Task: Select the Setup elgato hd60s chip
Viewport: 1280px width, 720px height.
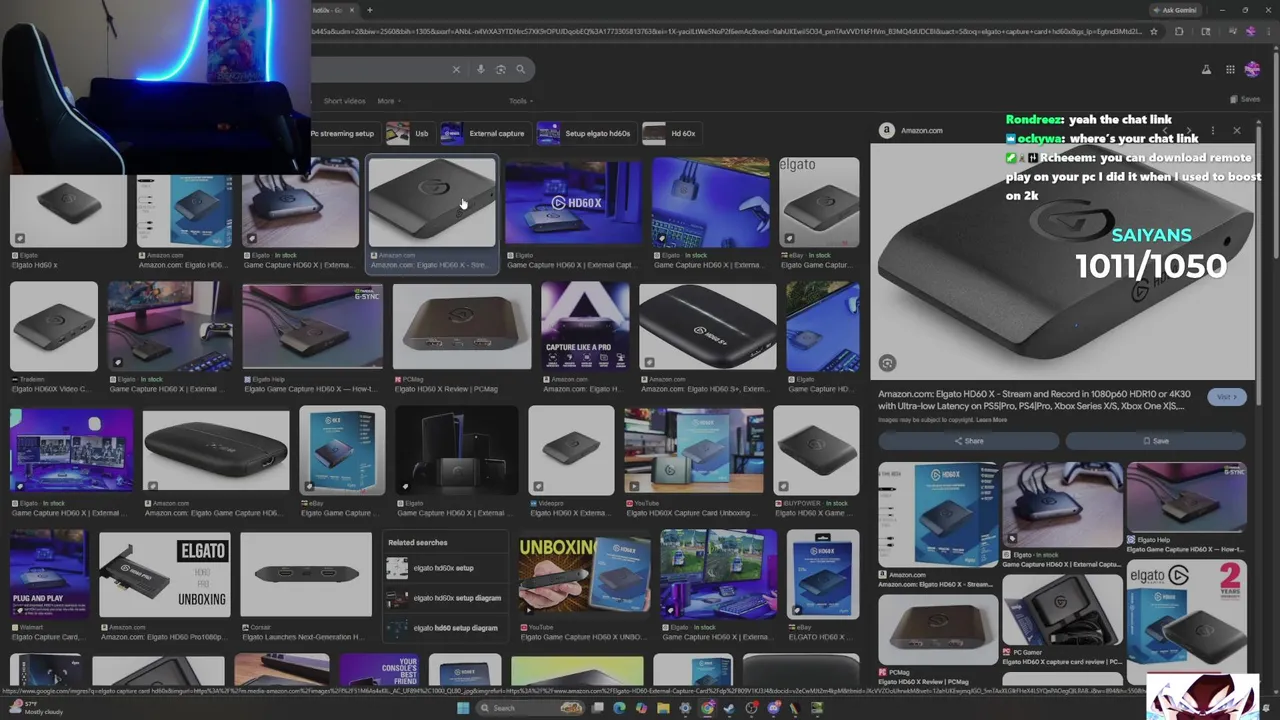Action: click(x=585, y=133)
